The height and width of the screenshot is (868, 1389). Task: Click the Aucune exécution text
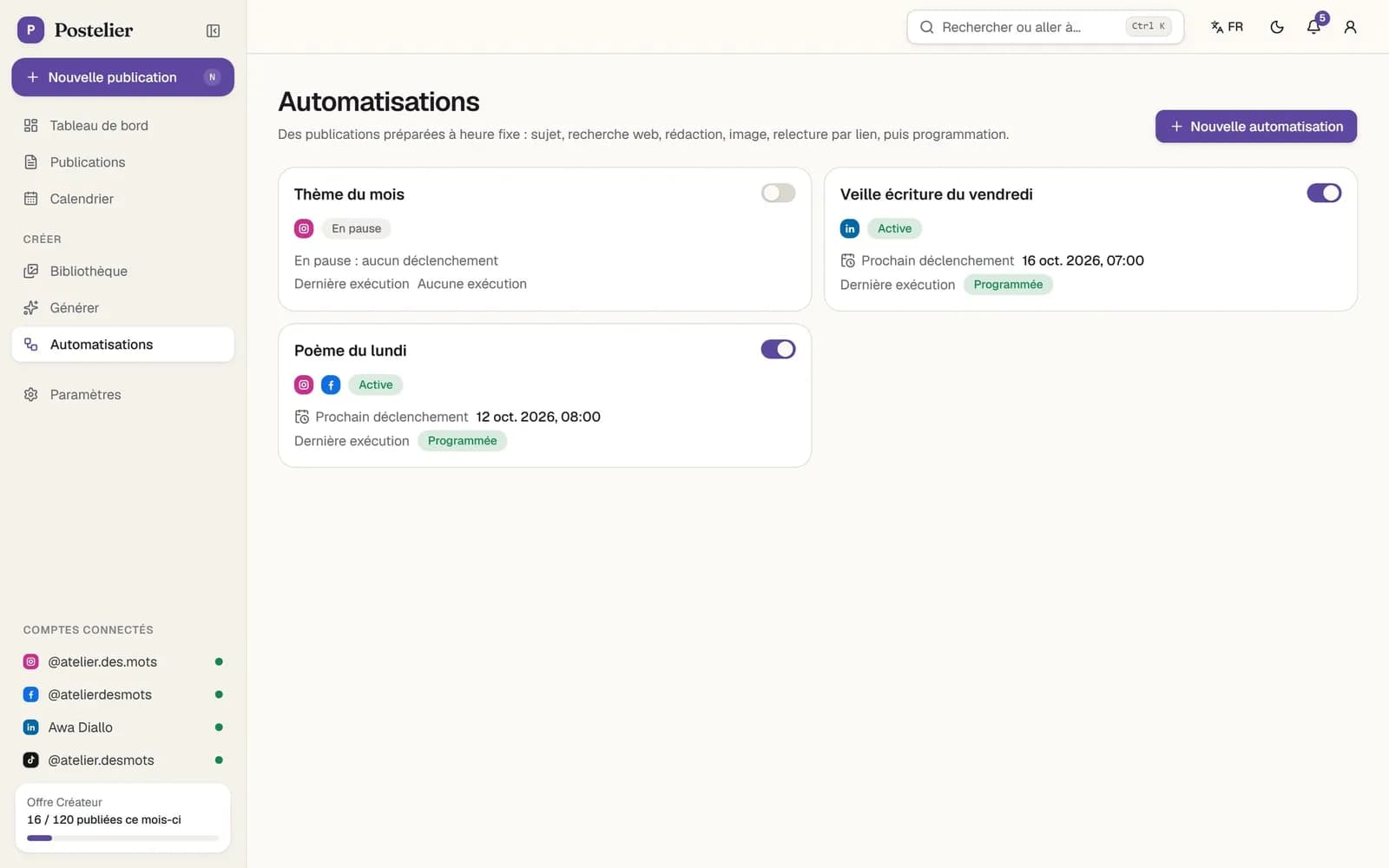point(471,284)
